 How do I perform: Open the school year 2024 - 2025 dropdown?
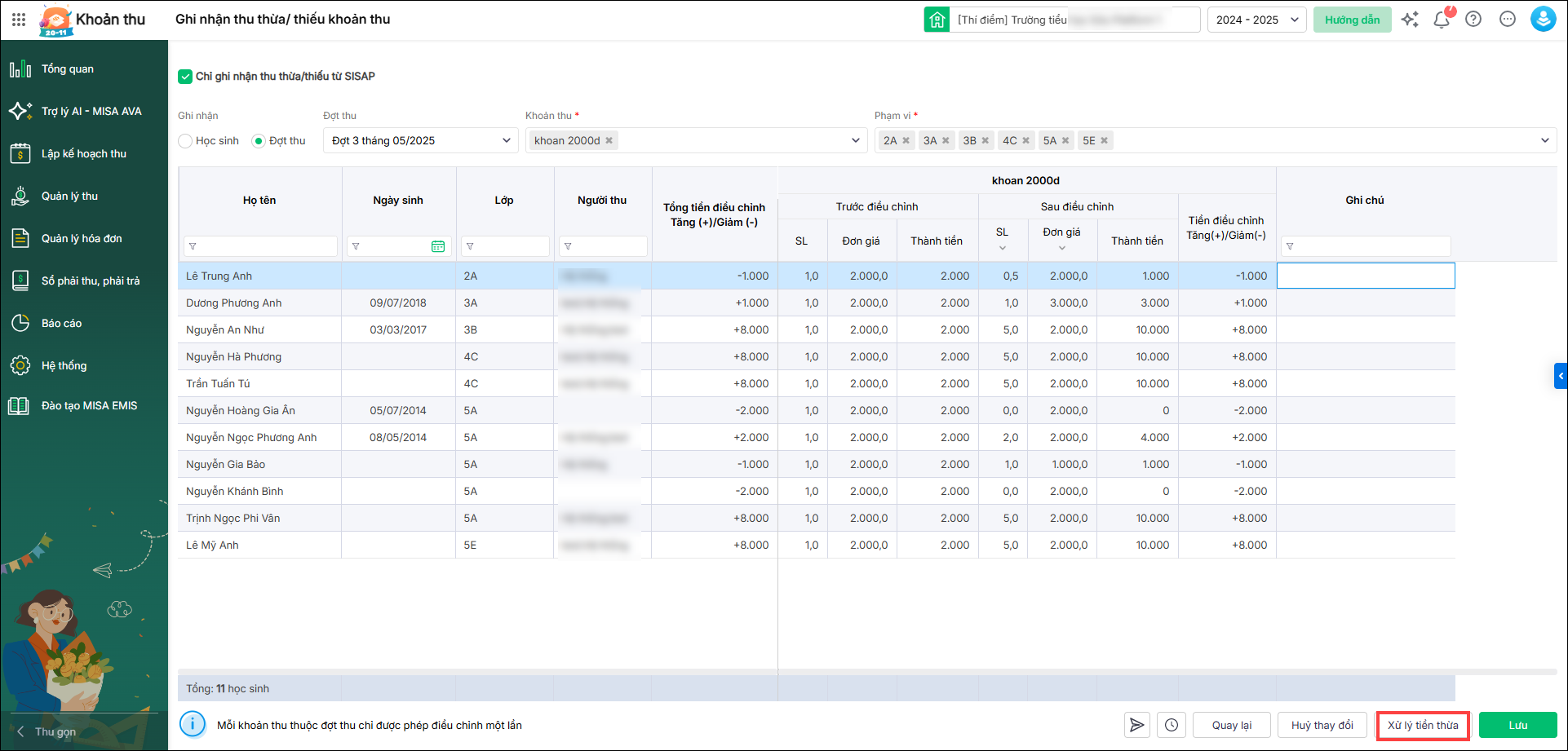(x=1256, y=20)
